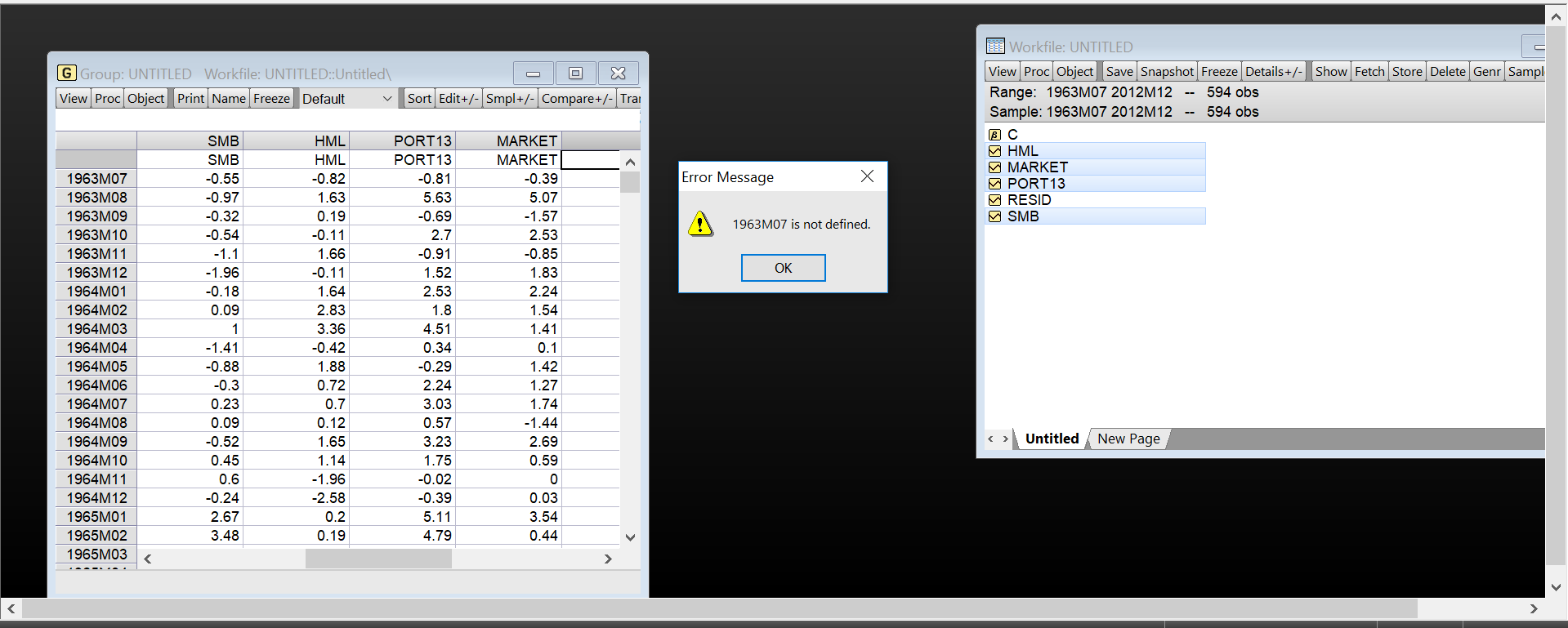The image size is (1568, 628).
Task: Click the workfile page tabs right arrow
Action: tap(1006, 439)
